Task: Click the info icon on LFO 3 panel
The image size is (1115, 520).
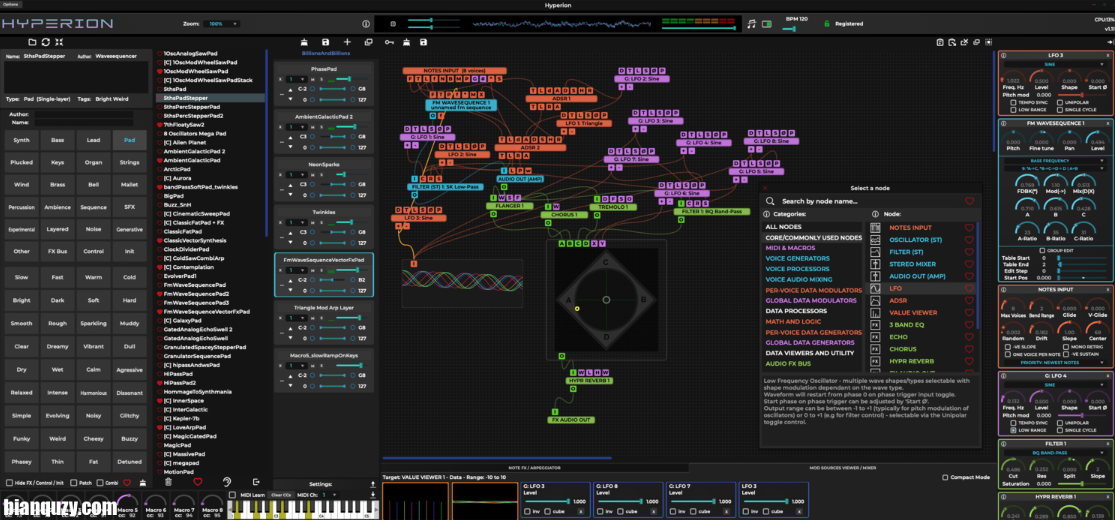Action: pyautogui.click(x=1003, y=55)
